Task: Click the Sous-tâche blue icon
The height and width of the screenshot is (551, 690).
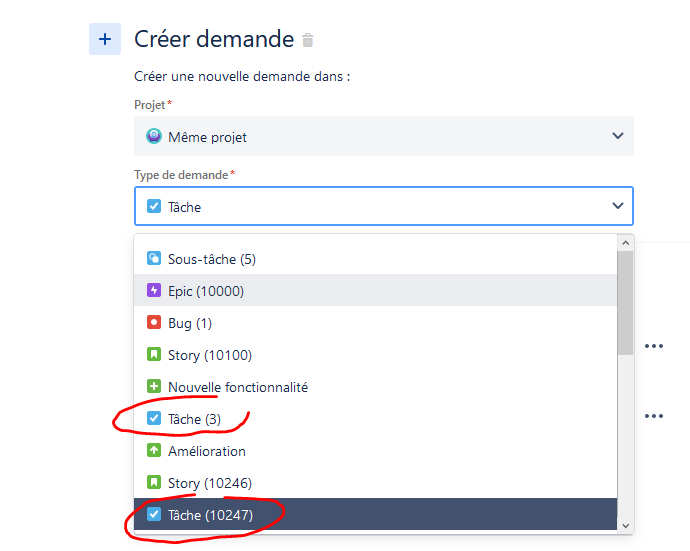Action: pyautogui.click(x=154, y=258)
